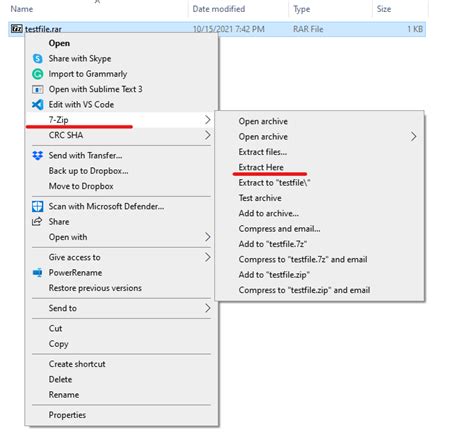
Task: Click the green Grammarly icon
Action: [x=38, y=74]
